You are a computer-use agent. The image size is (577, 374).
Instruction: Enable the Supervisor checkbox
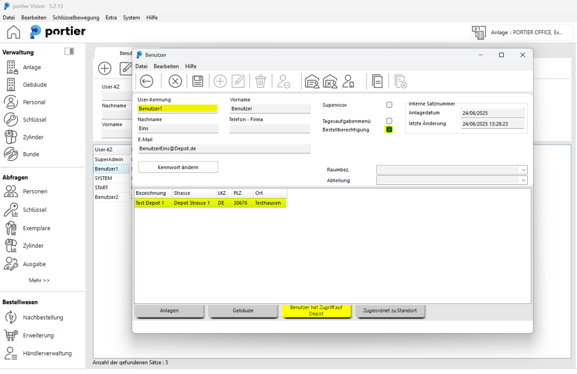coord(389,105)
